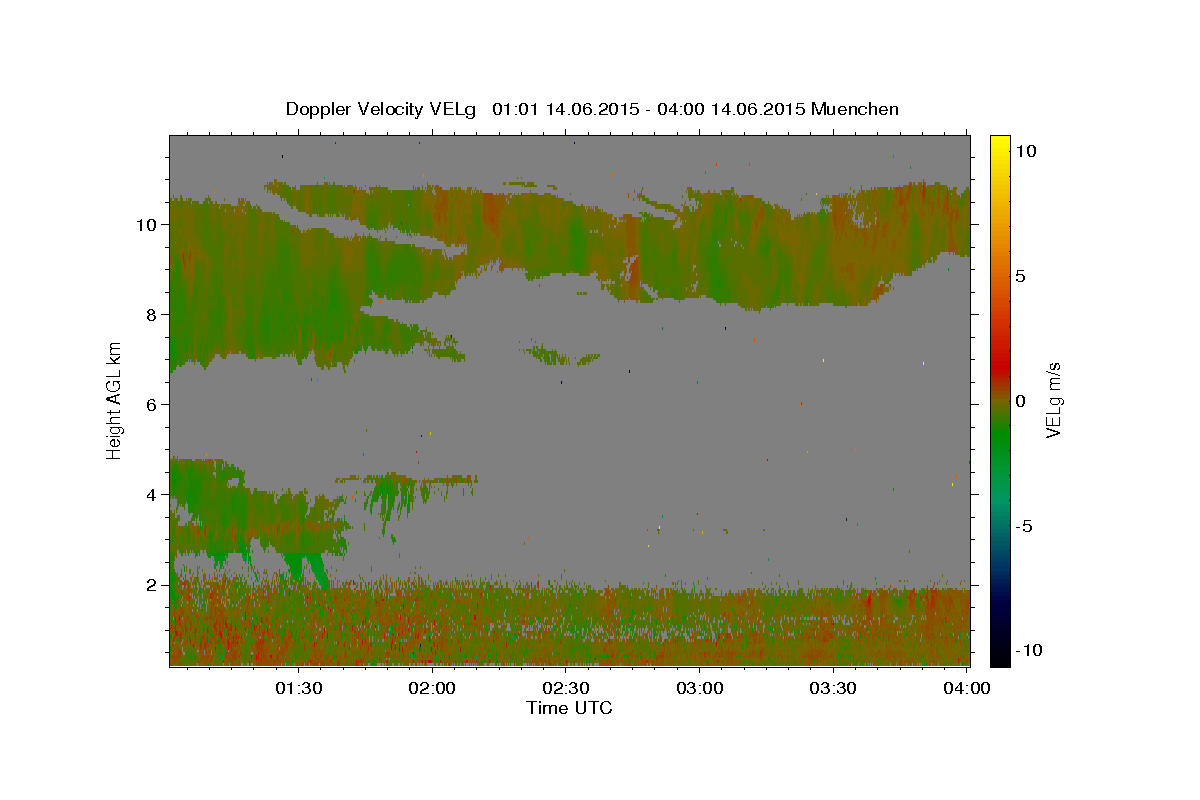Image resolution: width=1200 pixels, height=800 pixels.
Task: Click the colorbar value -10
Action: pyautogui.click(x=1029, y=650)
